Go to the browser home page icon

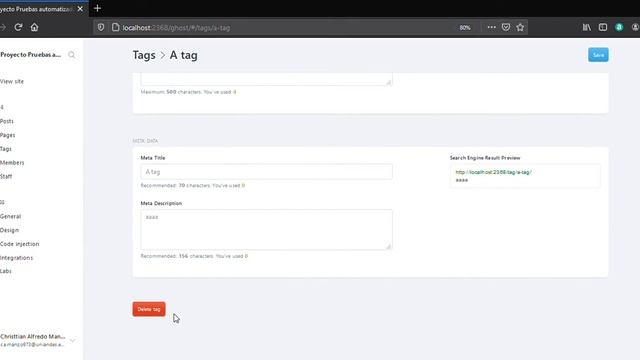pyautogui.click(x=34, y=27)
